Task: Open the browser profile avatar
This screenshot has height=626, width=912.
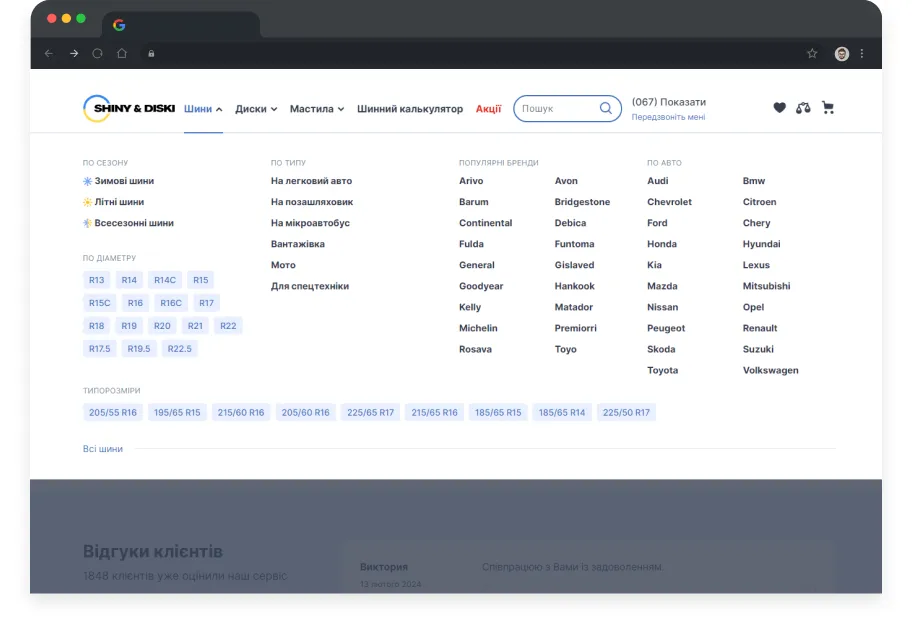Action: 842,54
